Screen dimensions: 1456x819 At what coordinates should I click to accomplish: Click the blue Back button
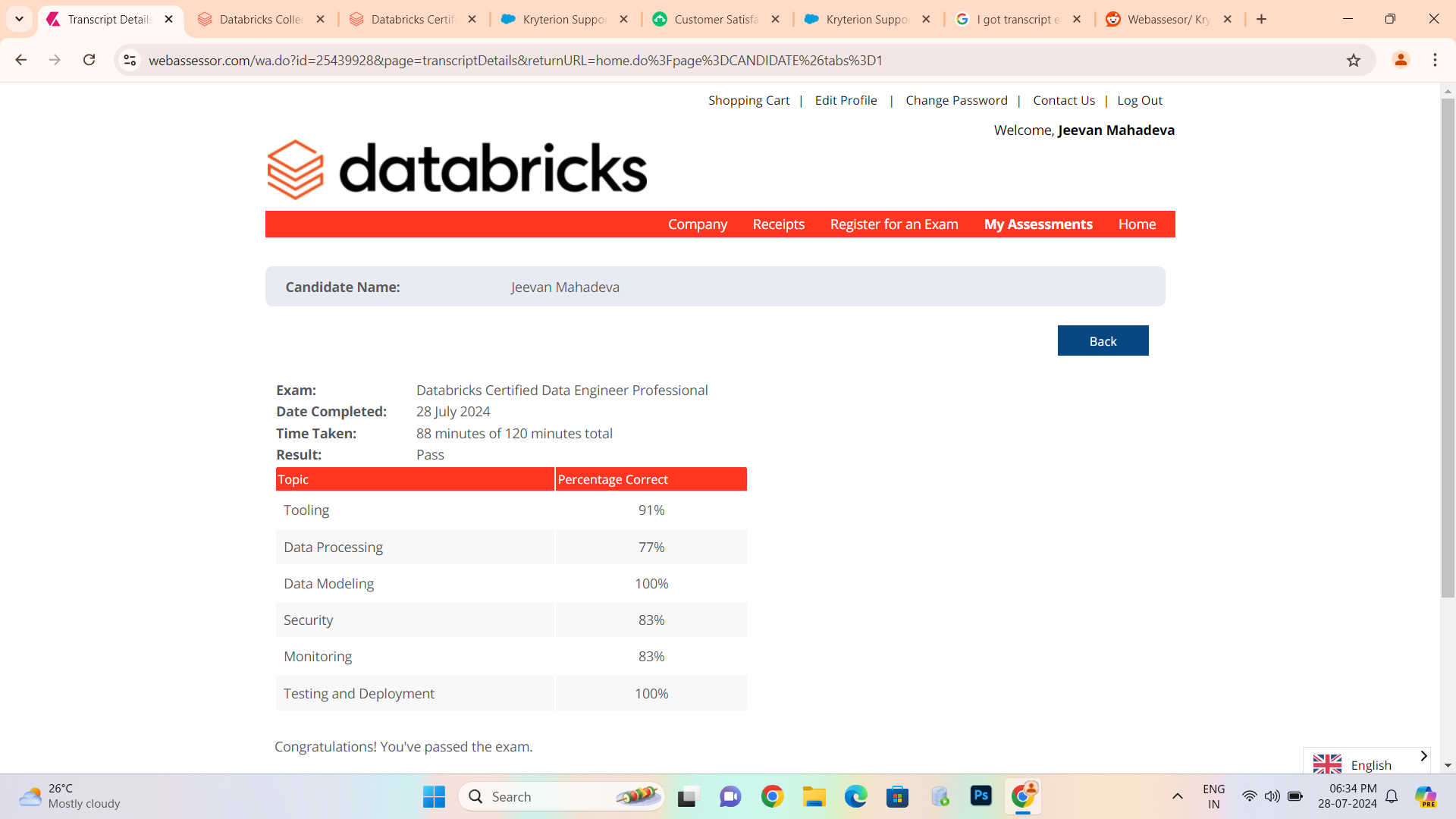1103,340
